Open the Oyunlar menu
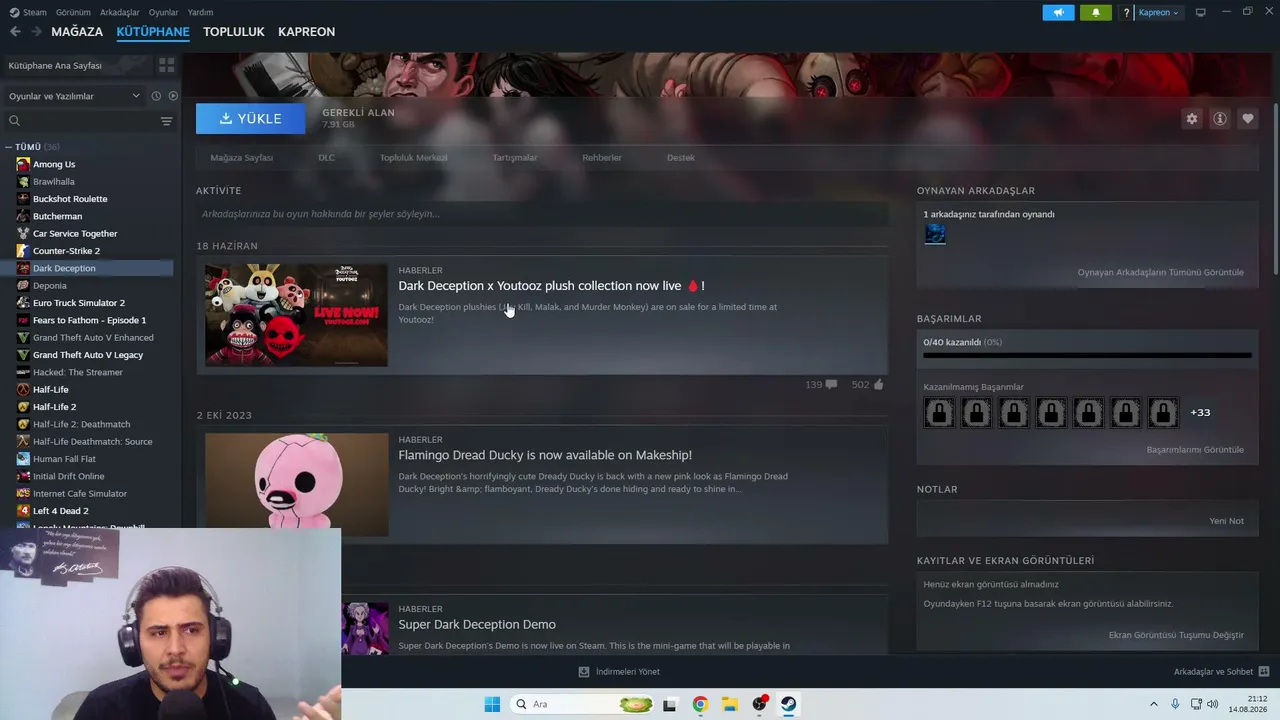This screenshot has width=1280, height=720. [163, 12]
